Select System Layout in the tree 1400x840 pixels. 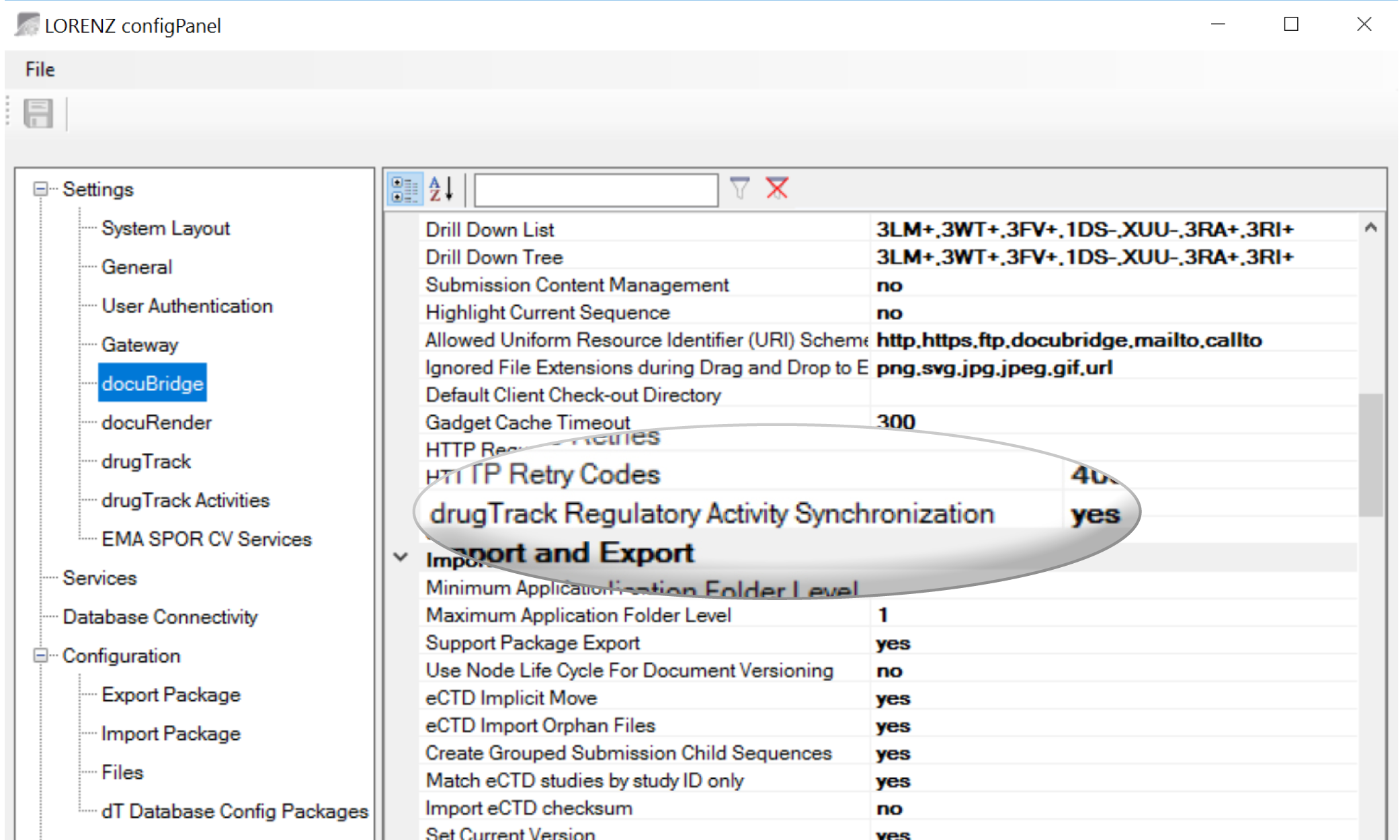coord(165,228)
